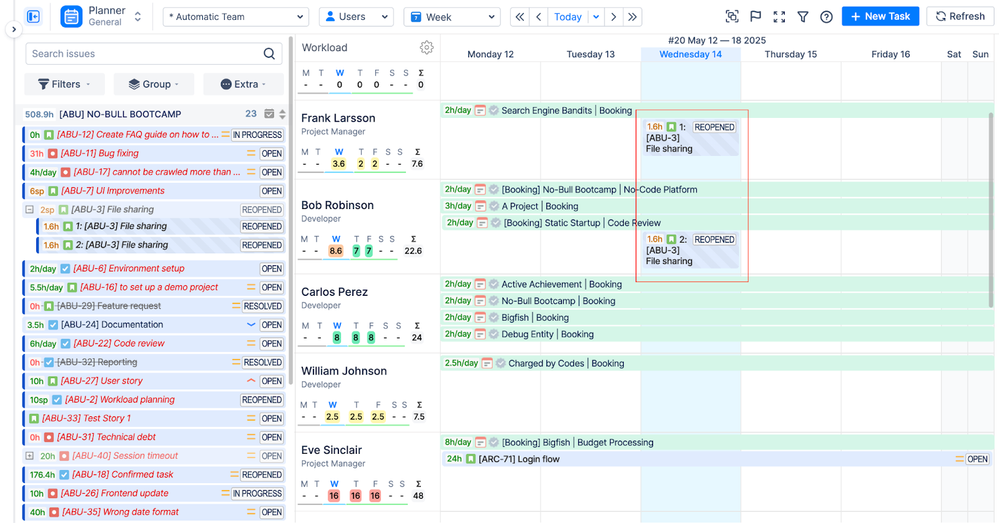Screen dimensions: 999x523
Task: Click the Planner app logo icon
Action: click(x=71, y=17)
